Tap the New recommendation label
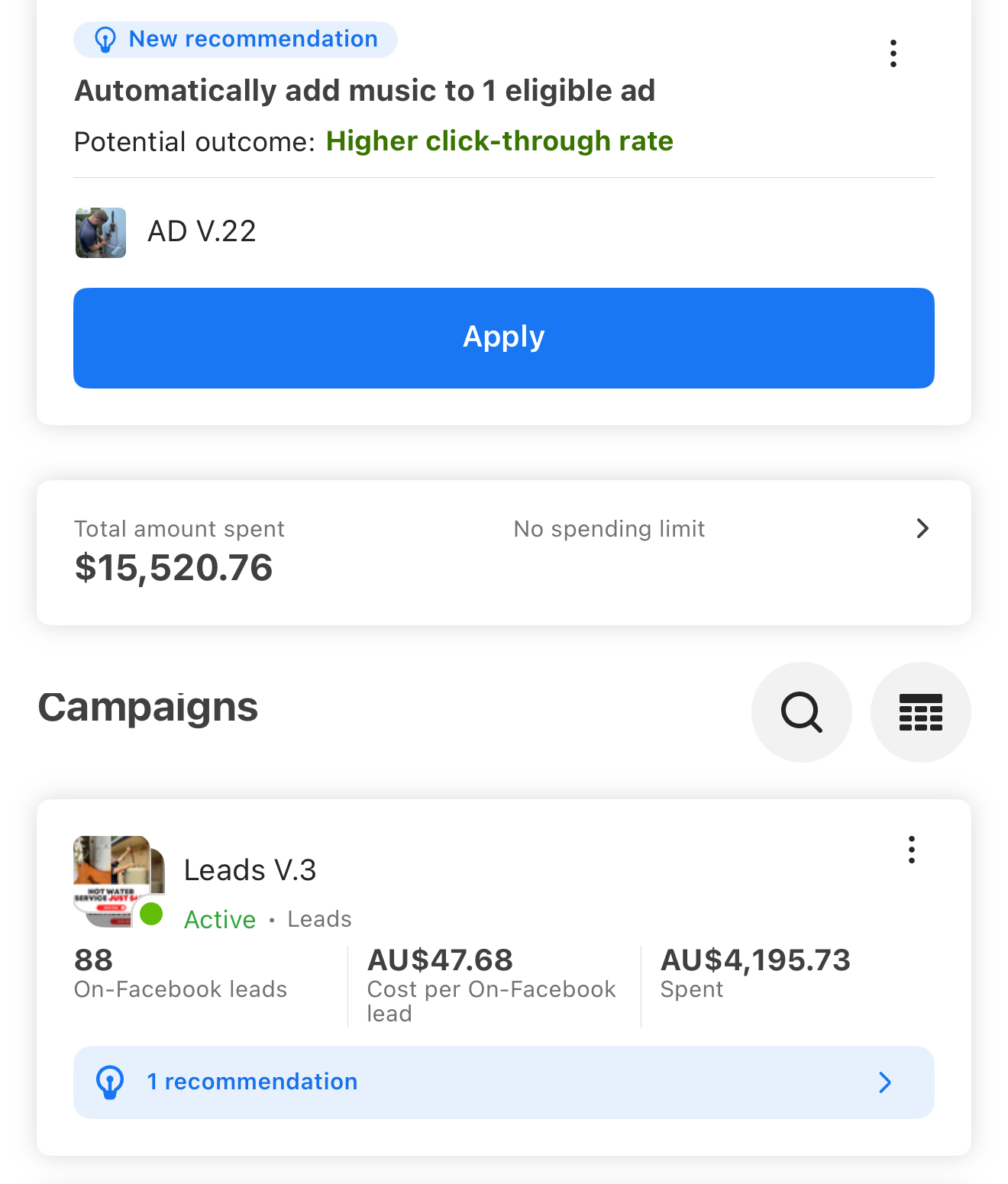Screen dimensions: 1008x1184 pos(253,39)
